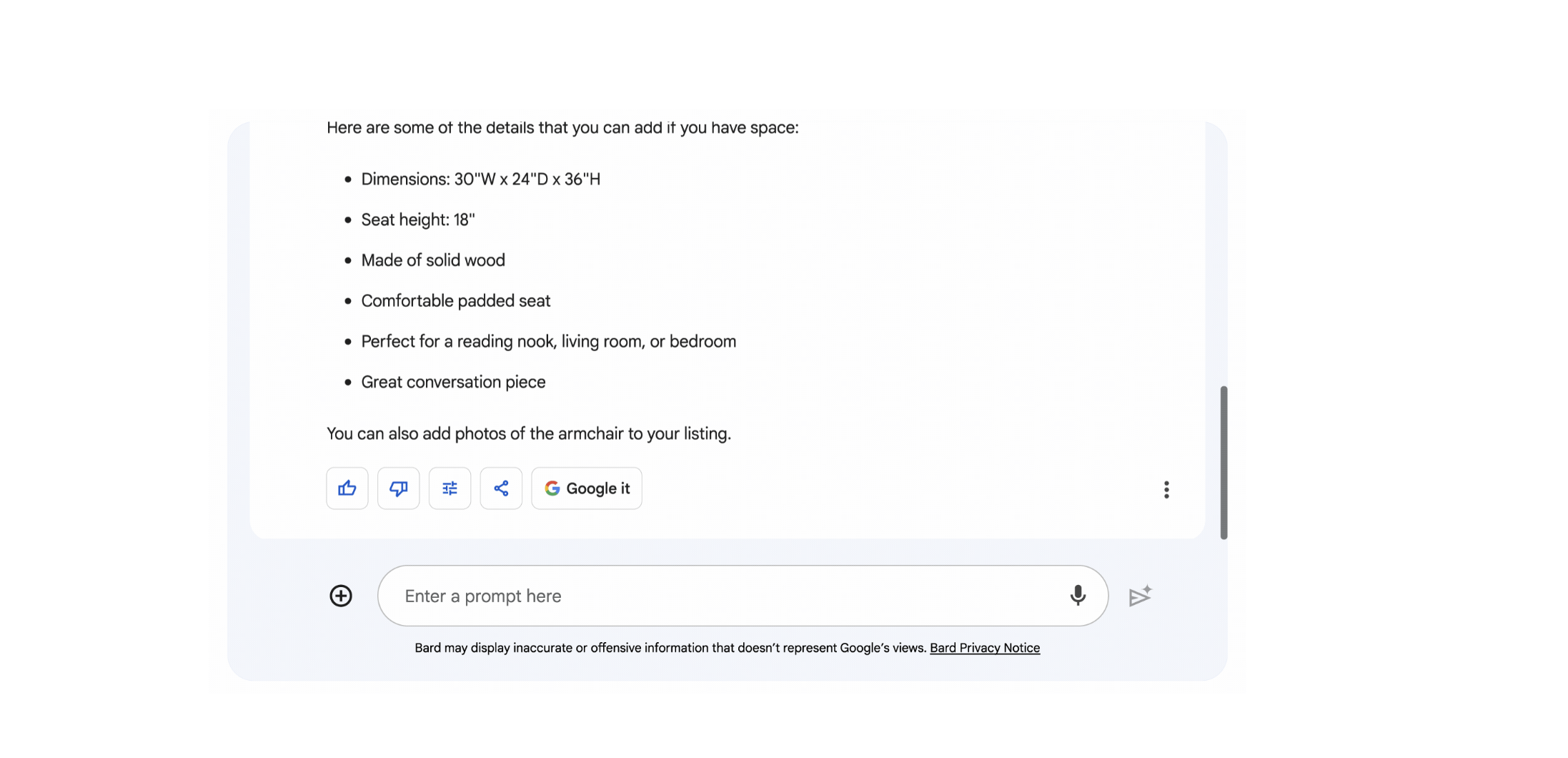The image size is (1568, 758).
Task: Open the upload image plus icon
Action: [341, 595]
